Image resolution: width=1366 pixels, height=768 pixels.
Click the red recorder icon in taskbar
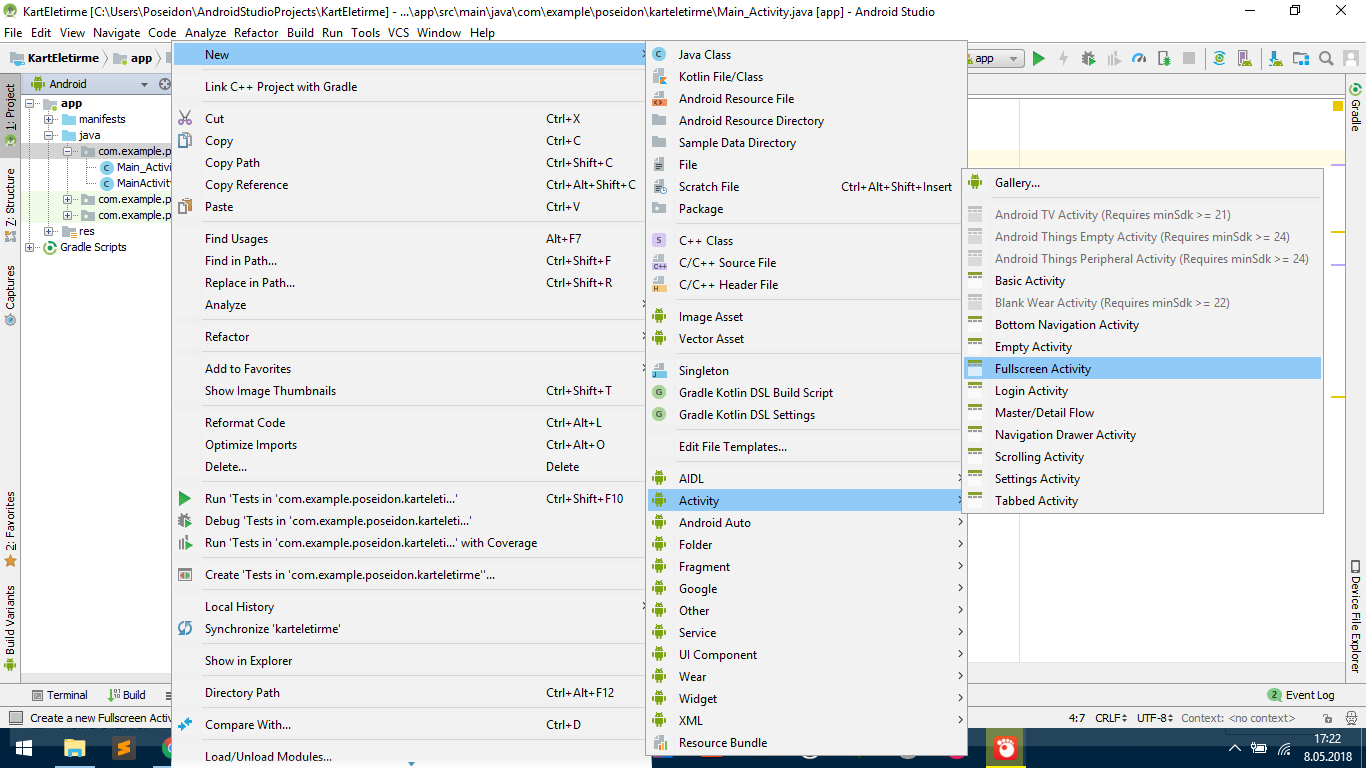(1005, 749)
